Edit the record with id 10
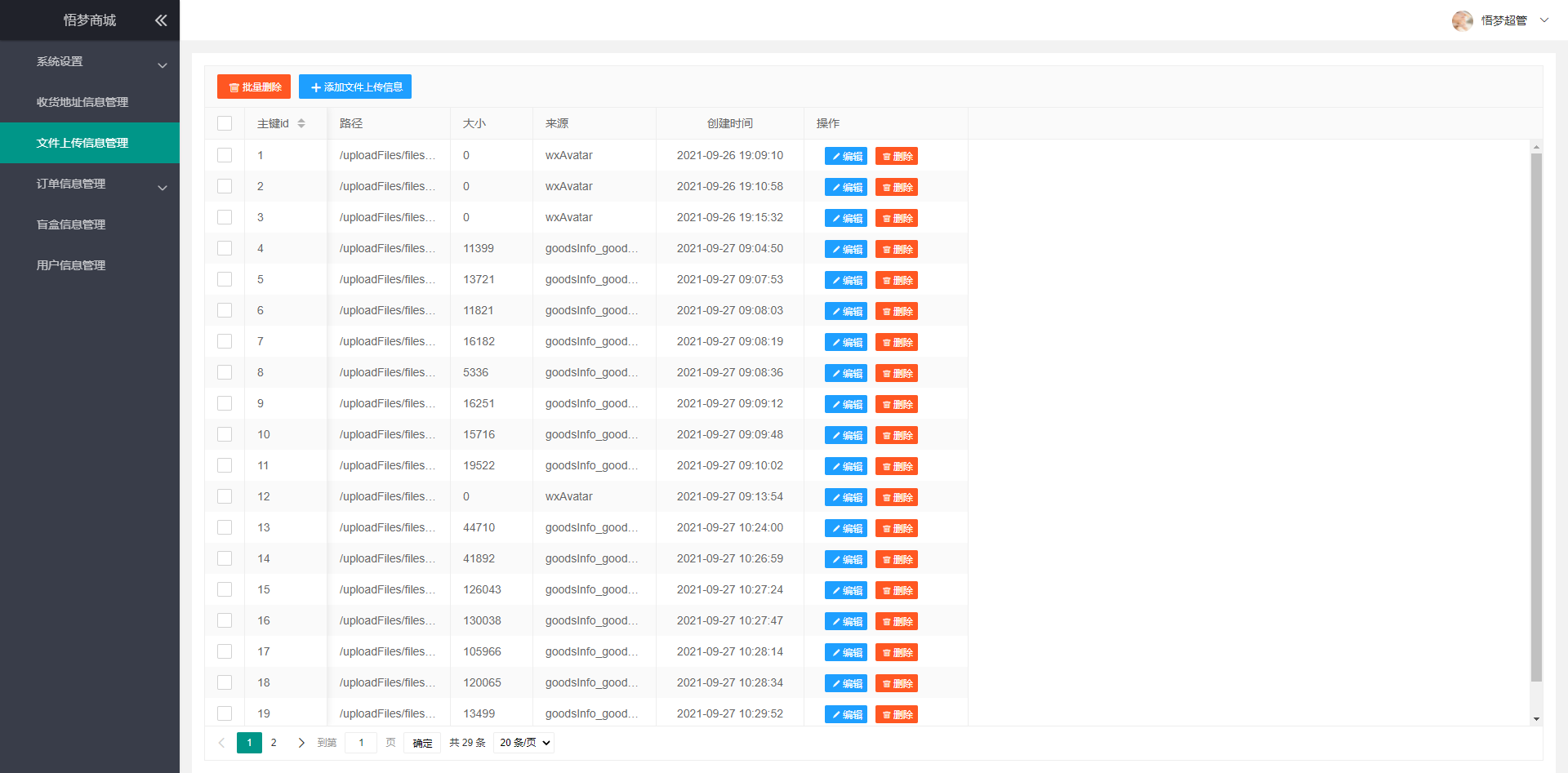The width and height of the screenshot is (1568, 773). pos(846,435)
